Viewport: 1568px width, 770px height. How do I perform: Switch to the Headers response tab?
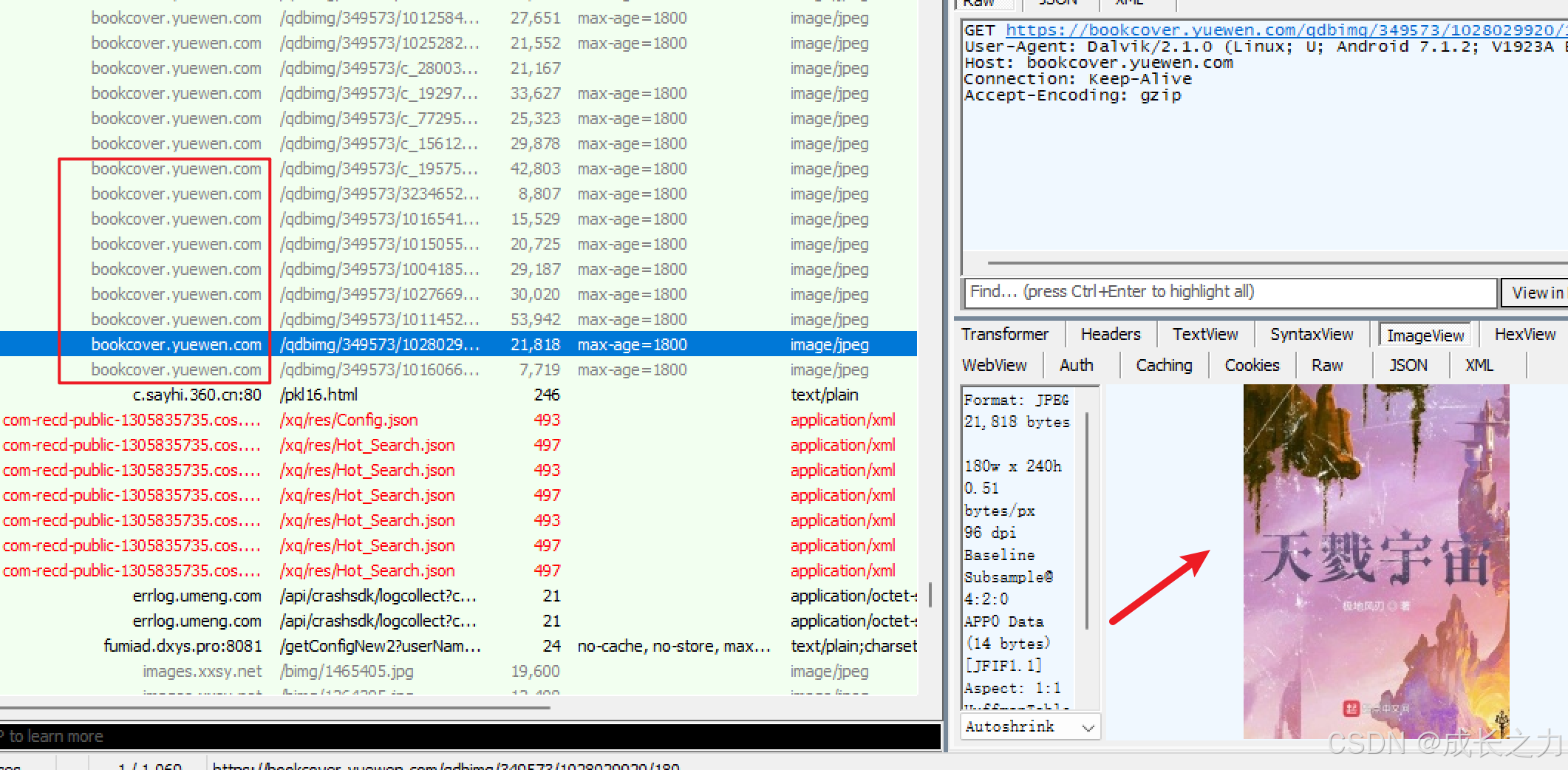click(x=1111, y=335)
